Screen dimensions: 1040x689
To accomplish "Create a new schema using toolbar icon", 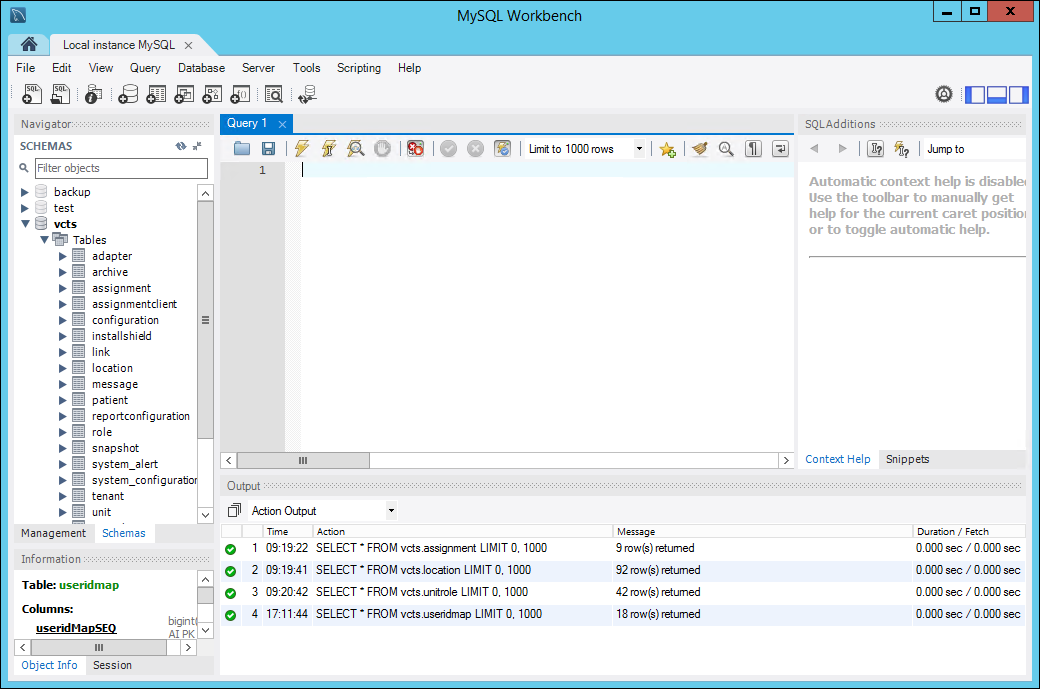I will pos(127,95).
